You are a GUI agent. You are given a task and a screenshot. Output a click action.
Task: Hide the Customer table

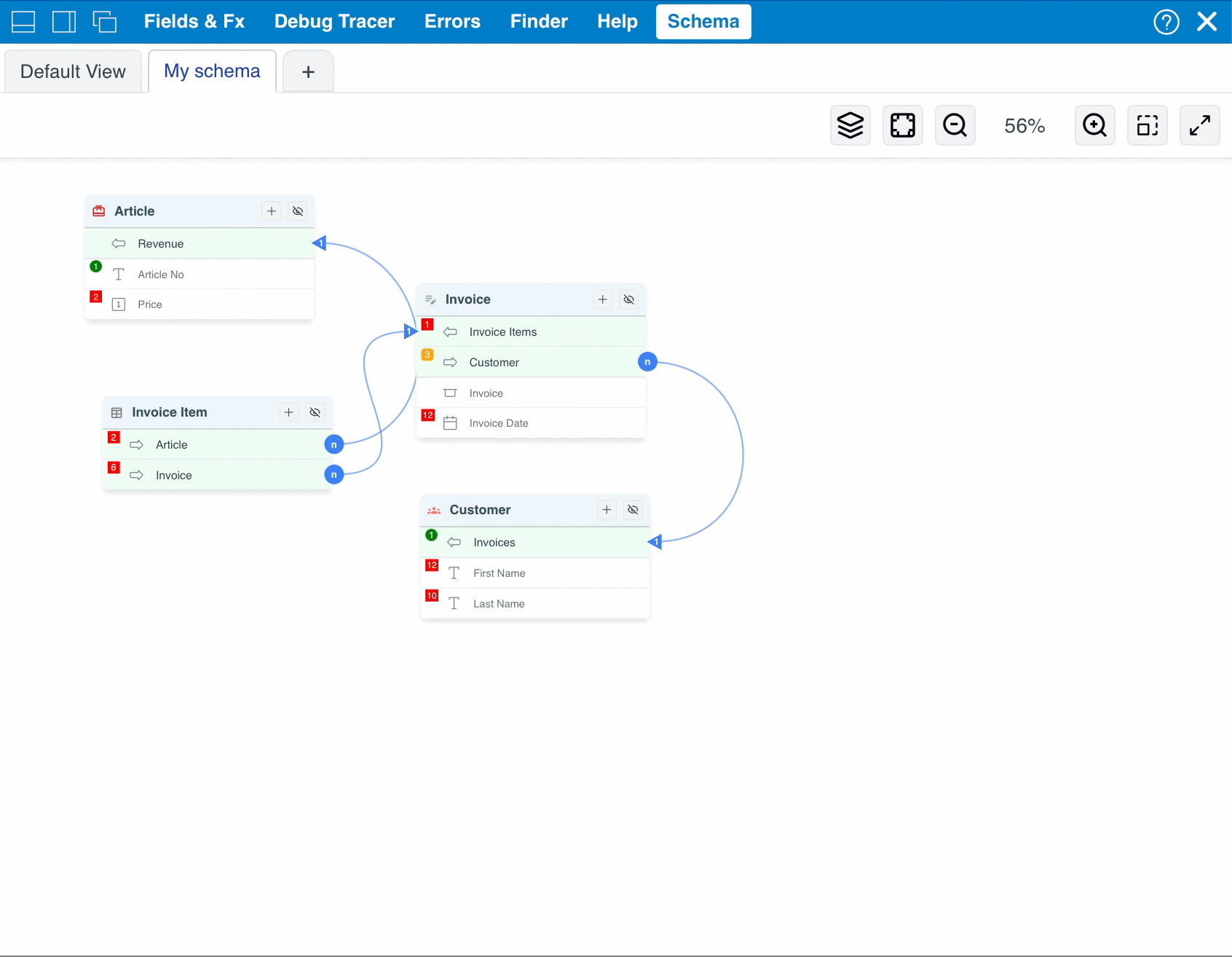[633, 510]
